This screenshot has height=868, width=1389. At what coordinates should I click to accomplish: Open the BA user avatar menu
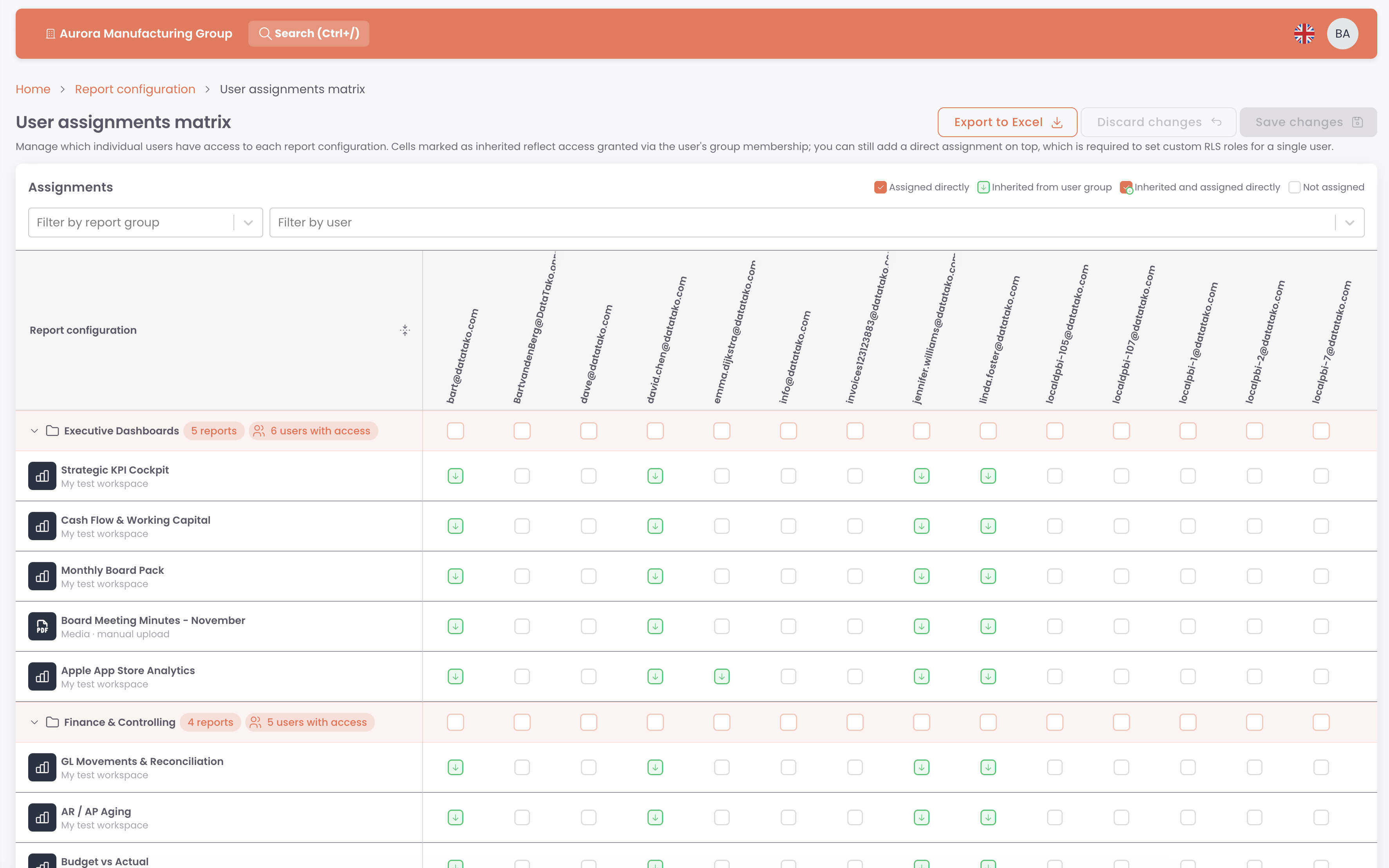[x=1342, y=34]
